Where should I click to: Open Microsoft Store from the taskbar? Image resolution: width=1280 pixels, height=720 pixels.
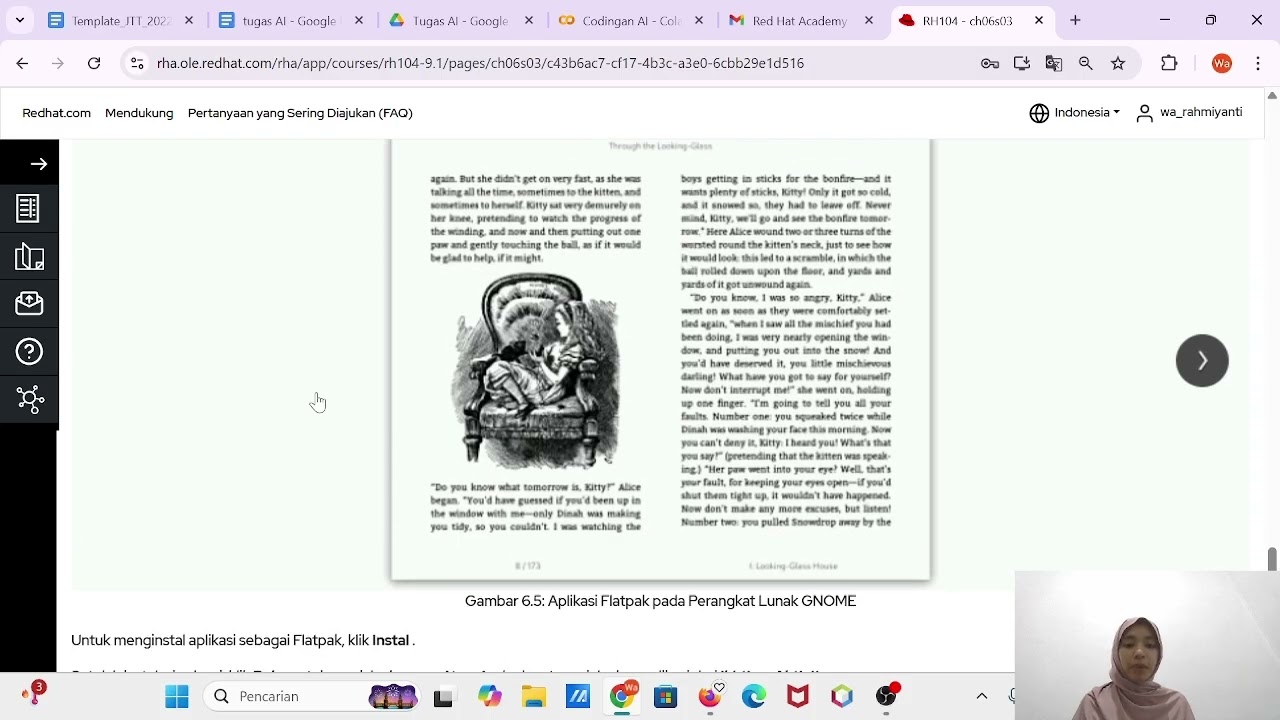click(665, 696)
